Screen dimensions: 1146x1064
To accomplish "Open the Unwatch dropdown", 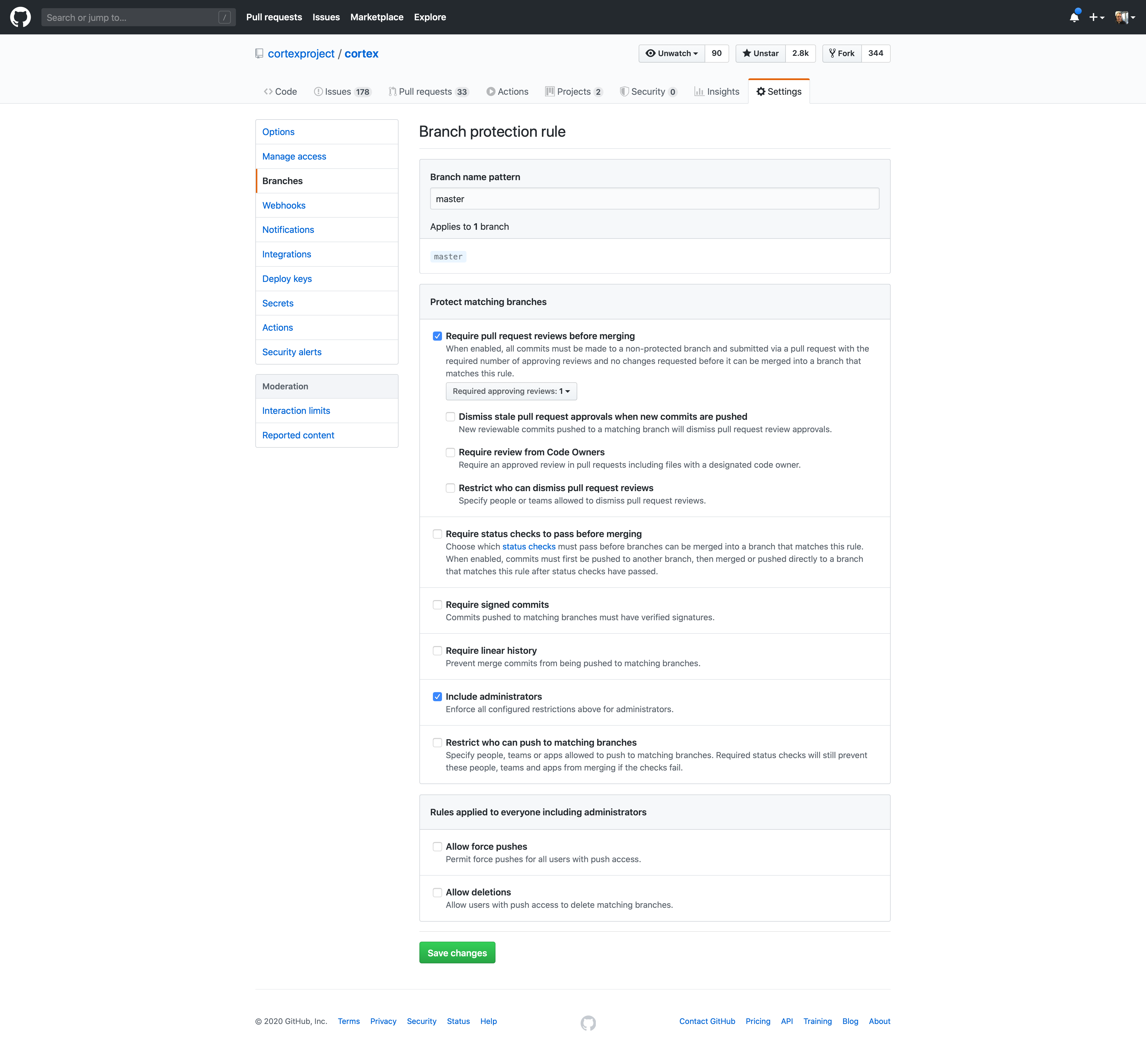I will pyautogui.click(x=671, y=53).
